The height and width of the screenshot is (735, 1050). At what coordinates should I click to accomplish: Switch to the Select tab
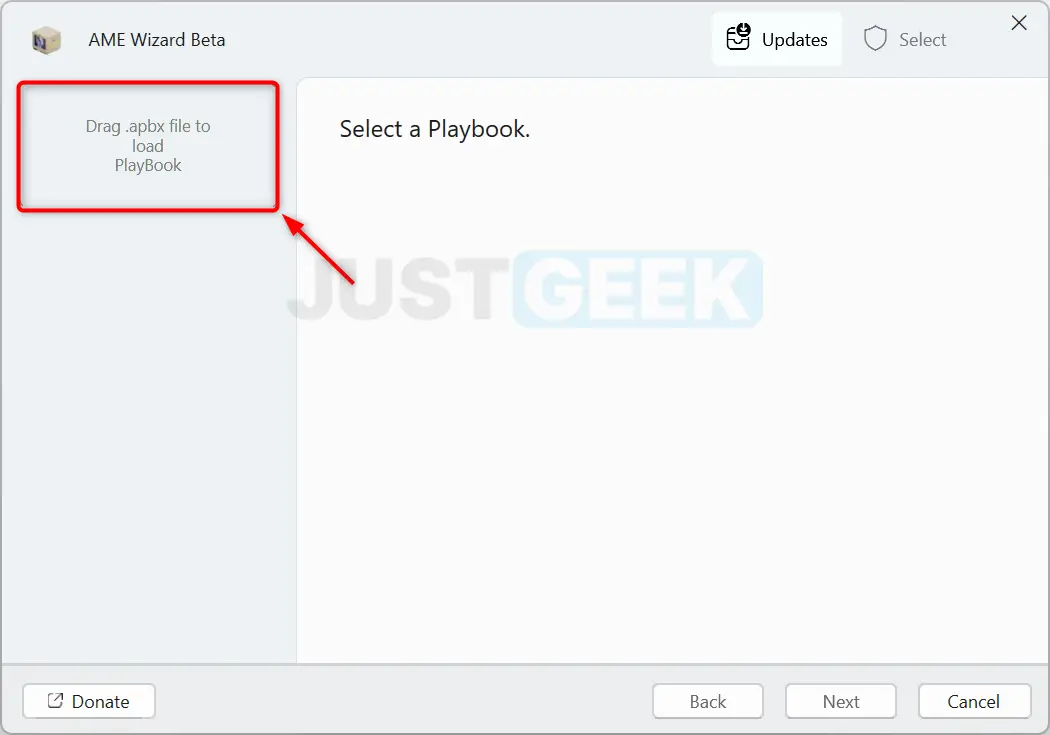pyautogui.click(x=905, y=39)
